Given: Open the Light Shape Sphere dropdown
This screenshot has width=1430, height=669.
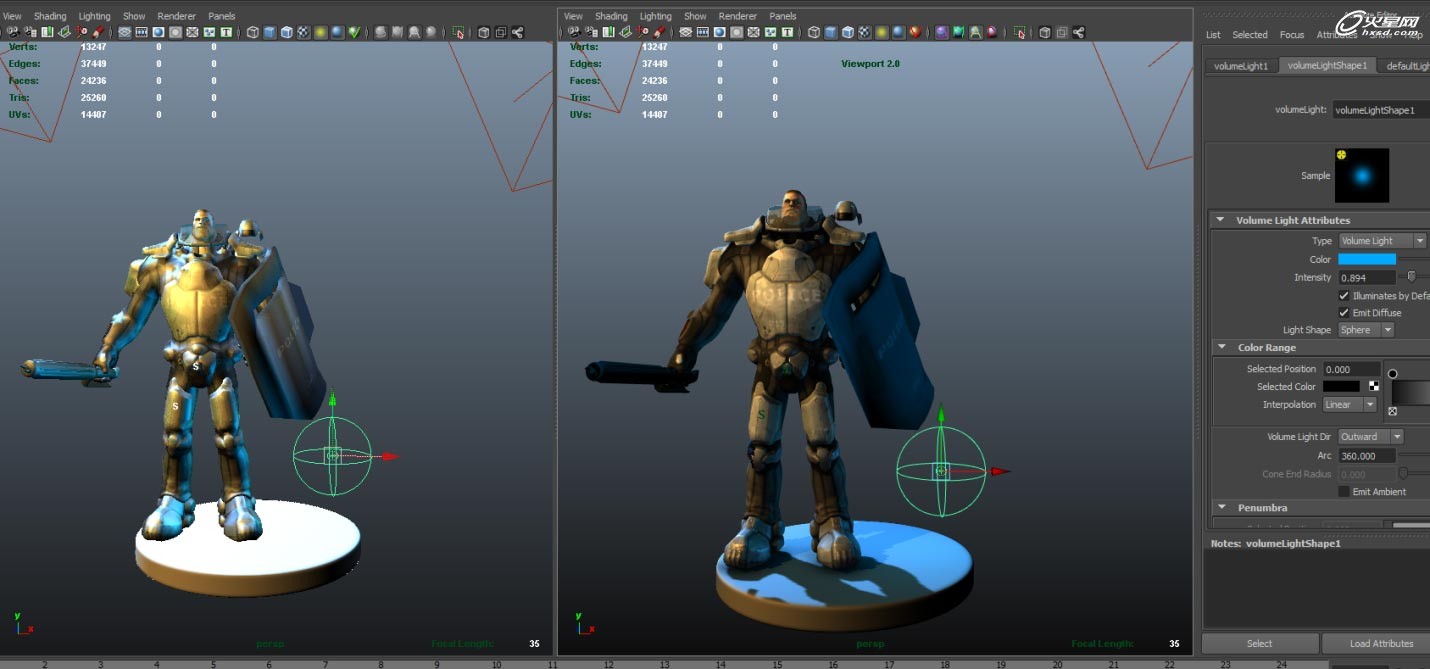Looking at the screenshot, I should [1366, 330].
